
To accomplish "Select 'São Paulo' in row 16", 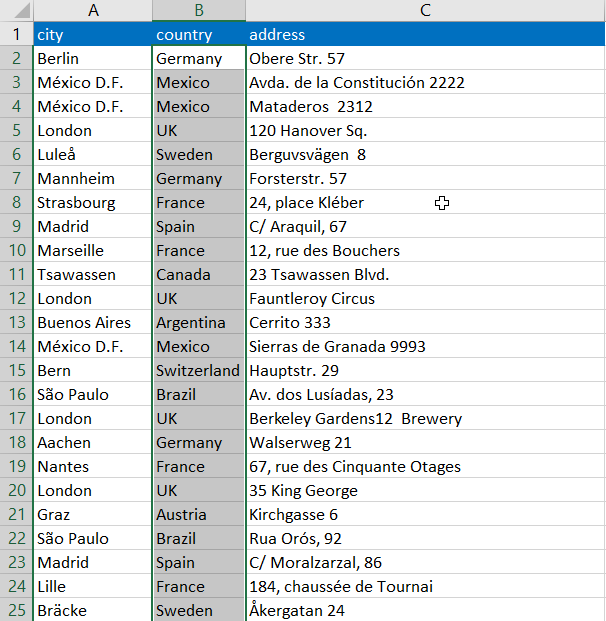I will tap(93, 394).
